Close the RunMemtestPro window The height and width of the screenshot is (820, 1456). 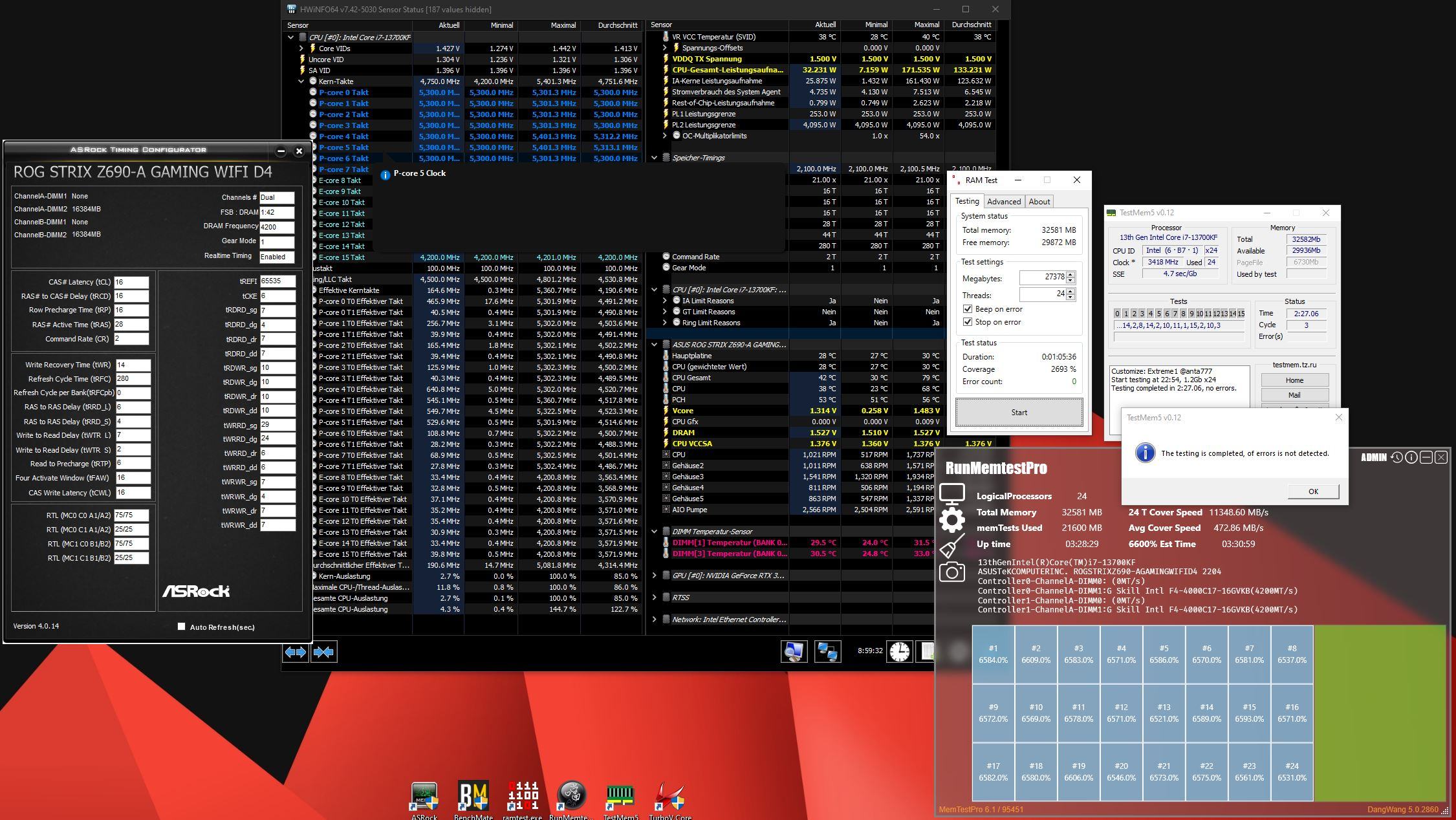(1441, 457)
